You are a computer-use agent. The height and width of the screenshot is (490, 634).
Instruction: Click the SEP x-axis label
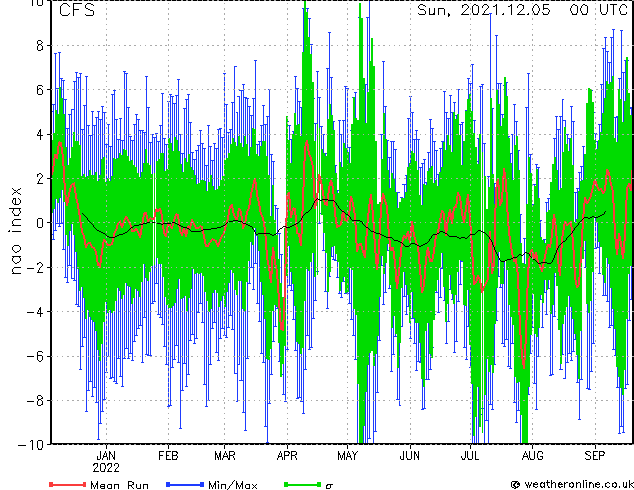595,456
